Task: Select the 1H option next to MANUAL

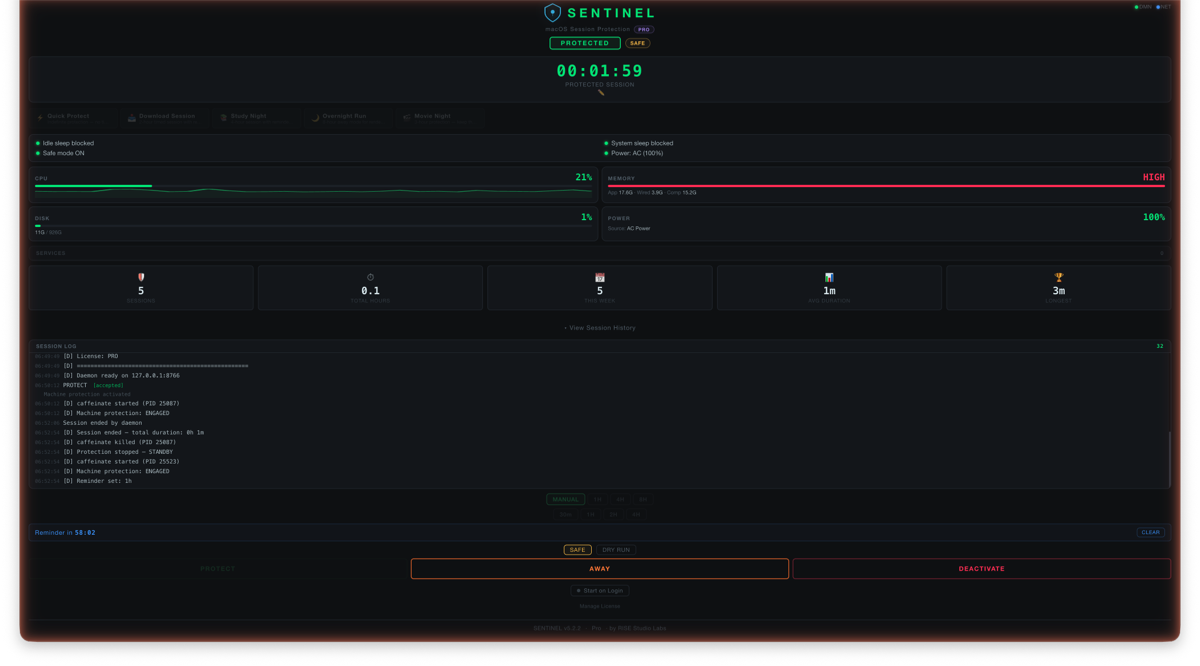Action: 598,499
